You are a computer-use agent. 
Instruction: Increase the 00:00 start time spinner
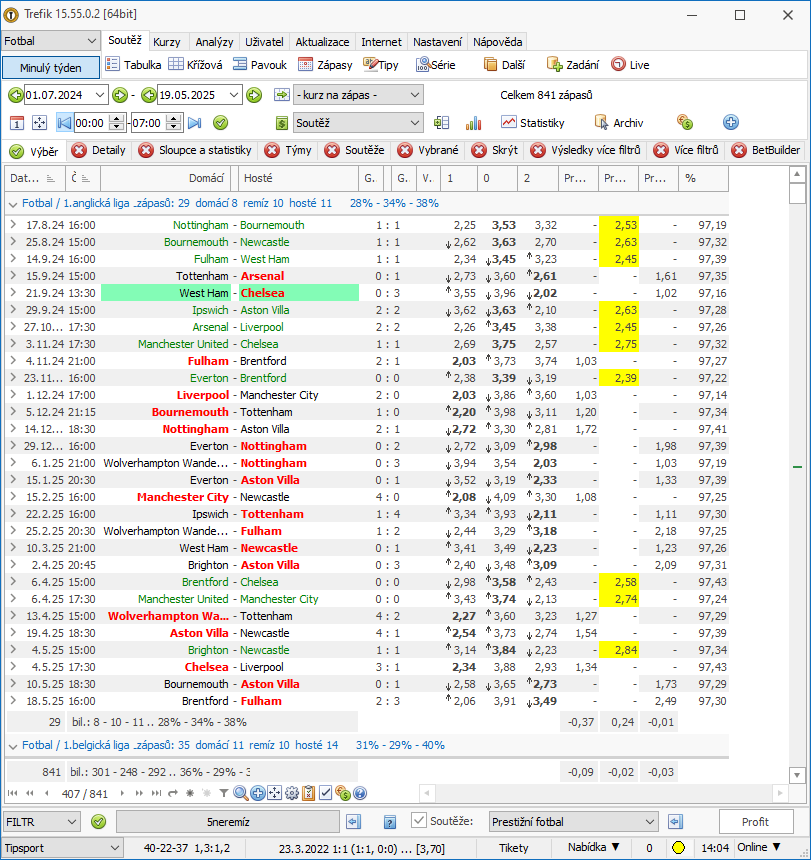pyautogui.click(x=116, y=118)
